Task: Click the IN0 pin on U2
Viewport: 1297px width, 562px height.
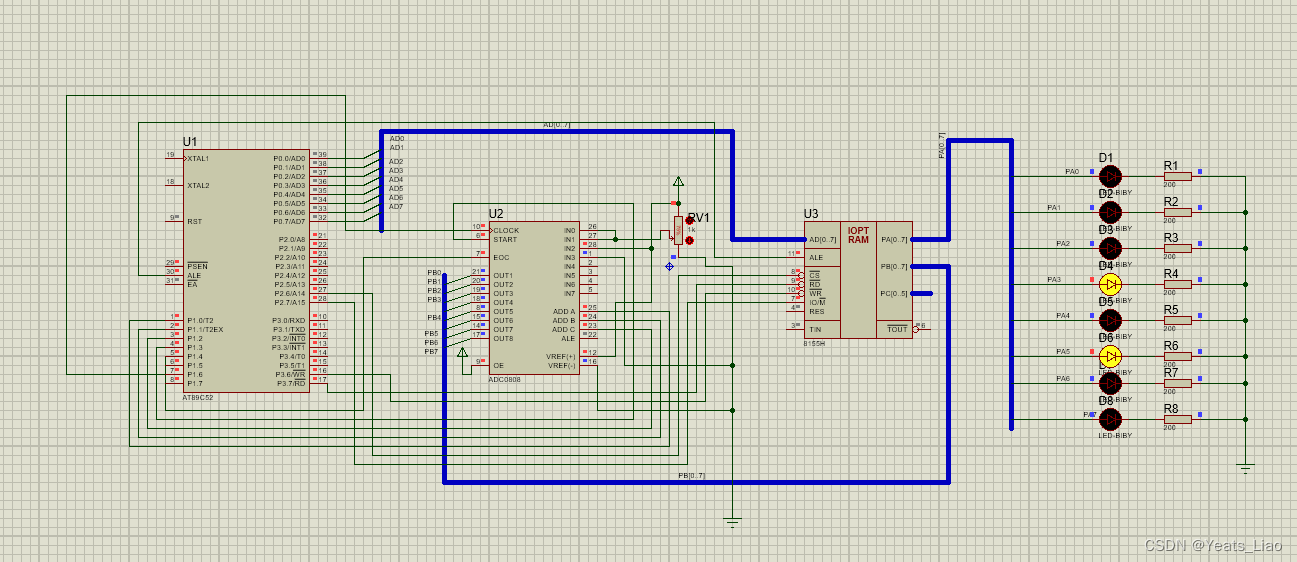Action: (569, 230)
